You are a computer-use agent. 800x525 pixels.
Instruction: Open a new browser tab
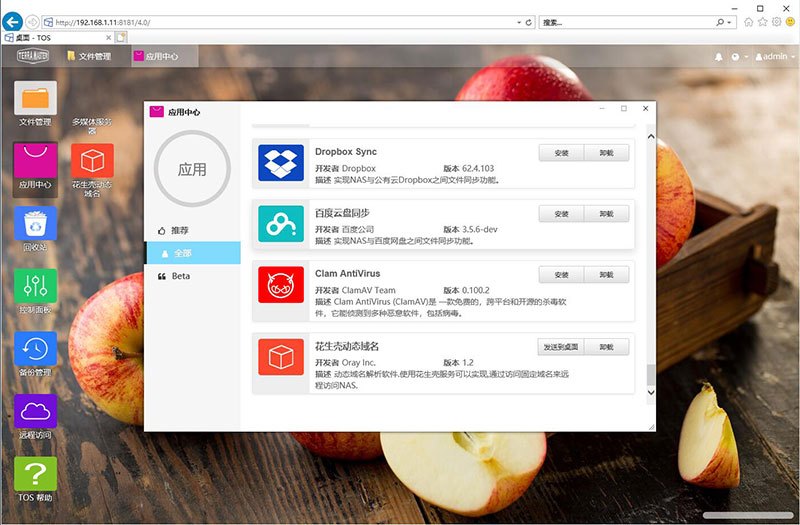[121, 37]
